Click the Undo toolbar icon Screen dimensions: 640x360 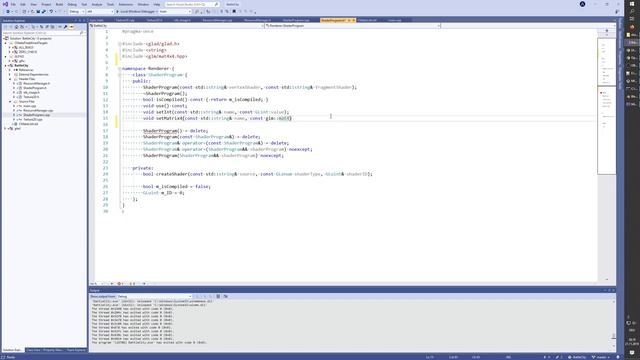tap(51, 11)
